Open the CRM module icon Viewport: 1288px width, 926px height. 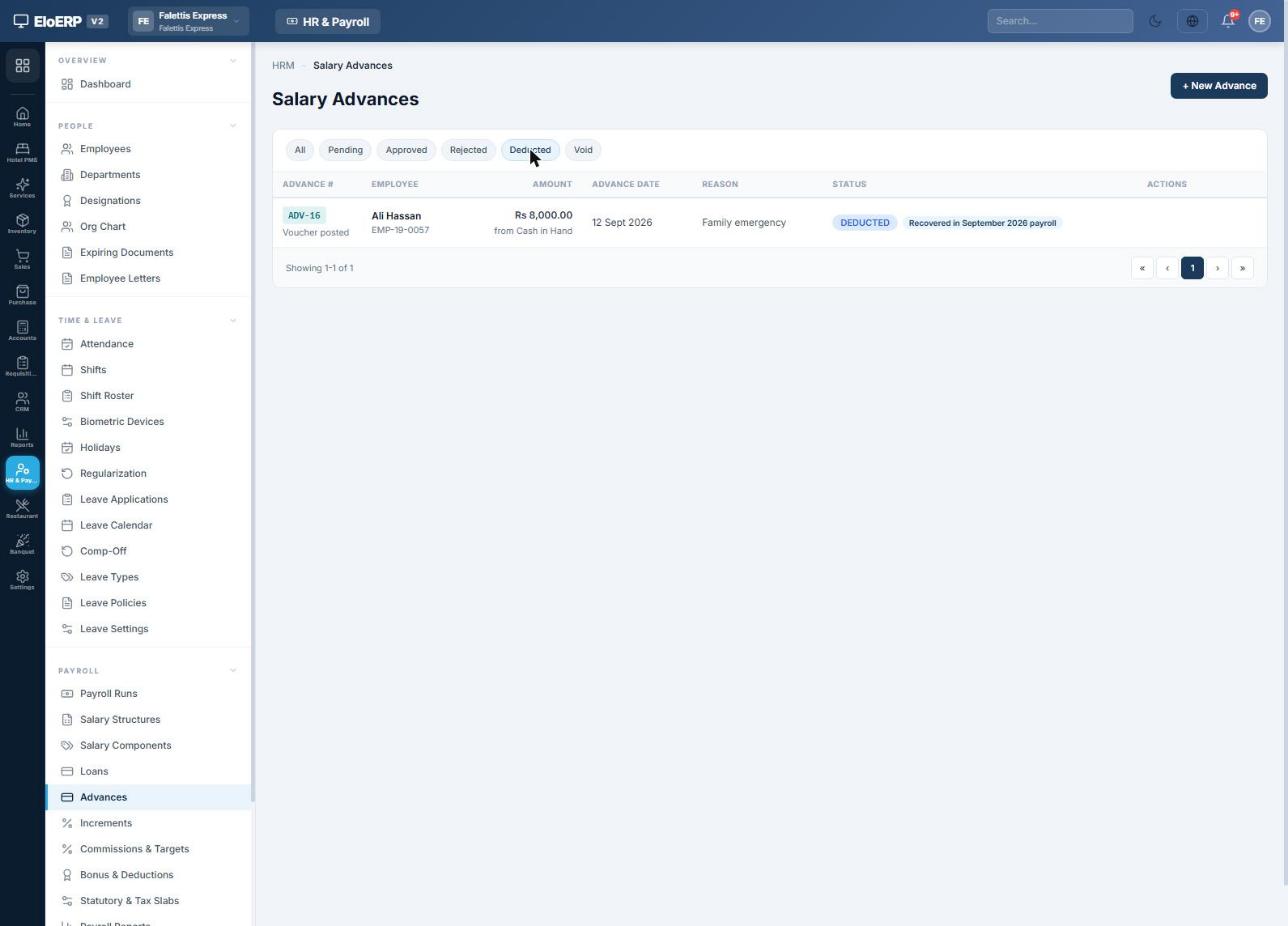[x=22, y=402]
